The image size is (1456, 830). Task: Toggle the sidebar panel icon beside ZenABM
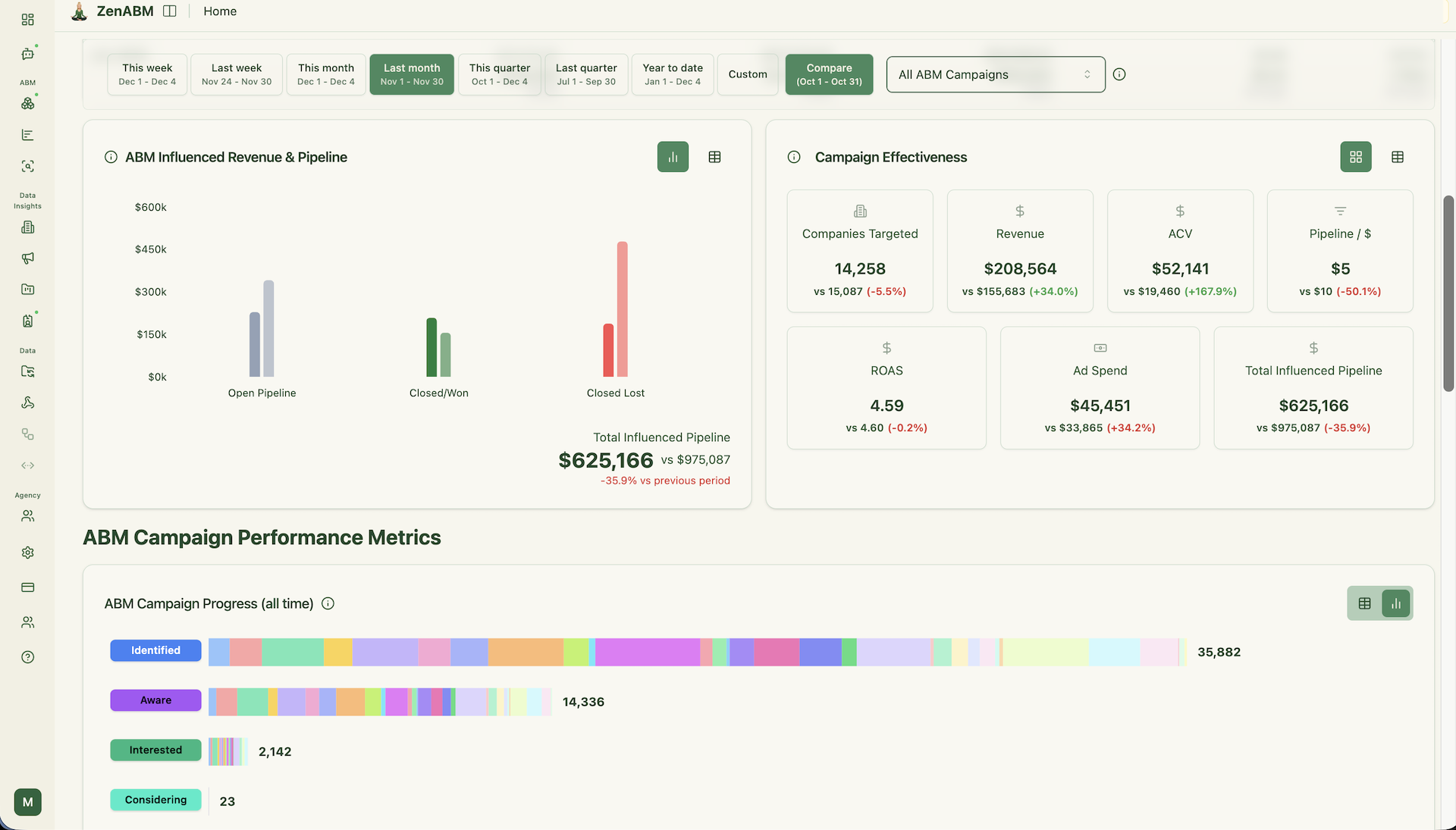point(170,11)
